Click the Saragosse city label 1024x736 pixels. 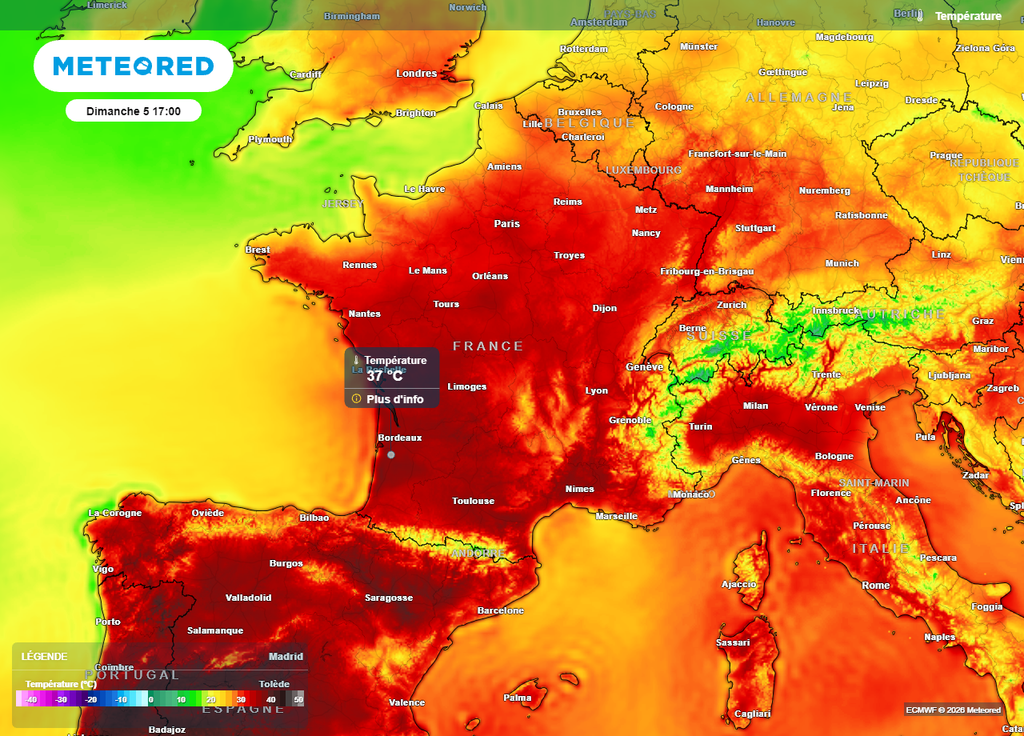(389, 598)
